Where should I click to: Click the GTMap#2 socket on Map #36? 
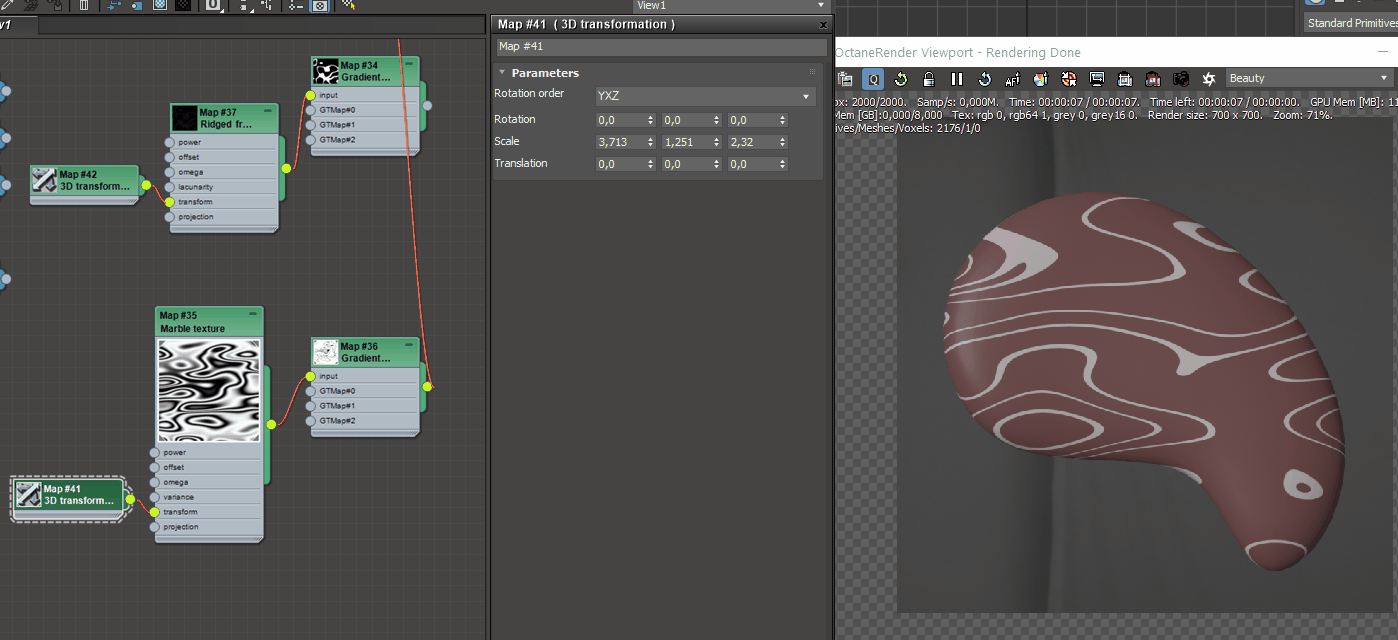[310, 421]
